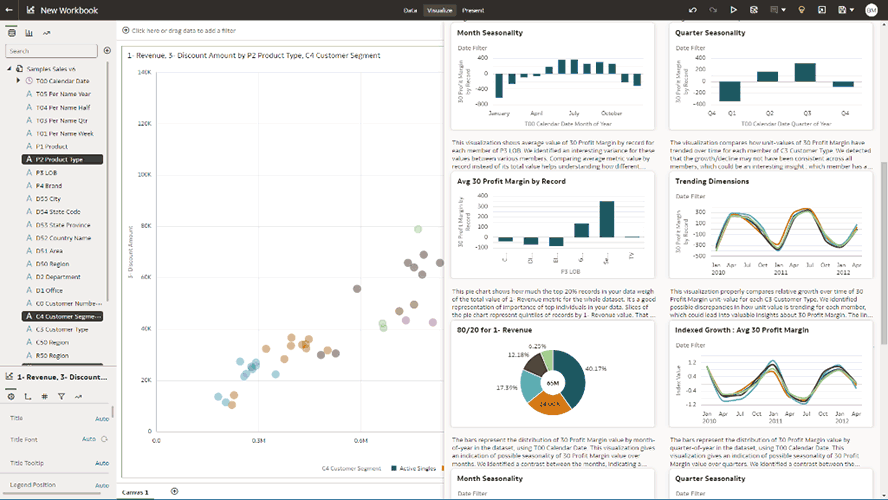Viewport: 888px width, 500px height.
Task: Expand the T00 Calendar Date node
Action: (19, 81)
